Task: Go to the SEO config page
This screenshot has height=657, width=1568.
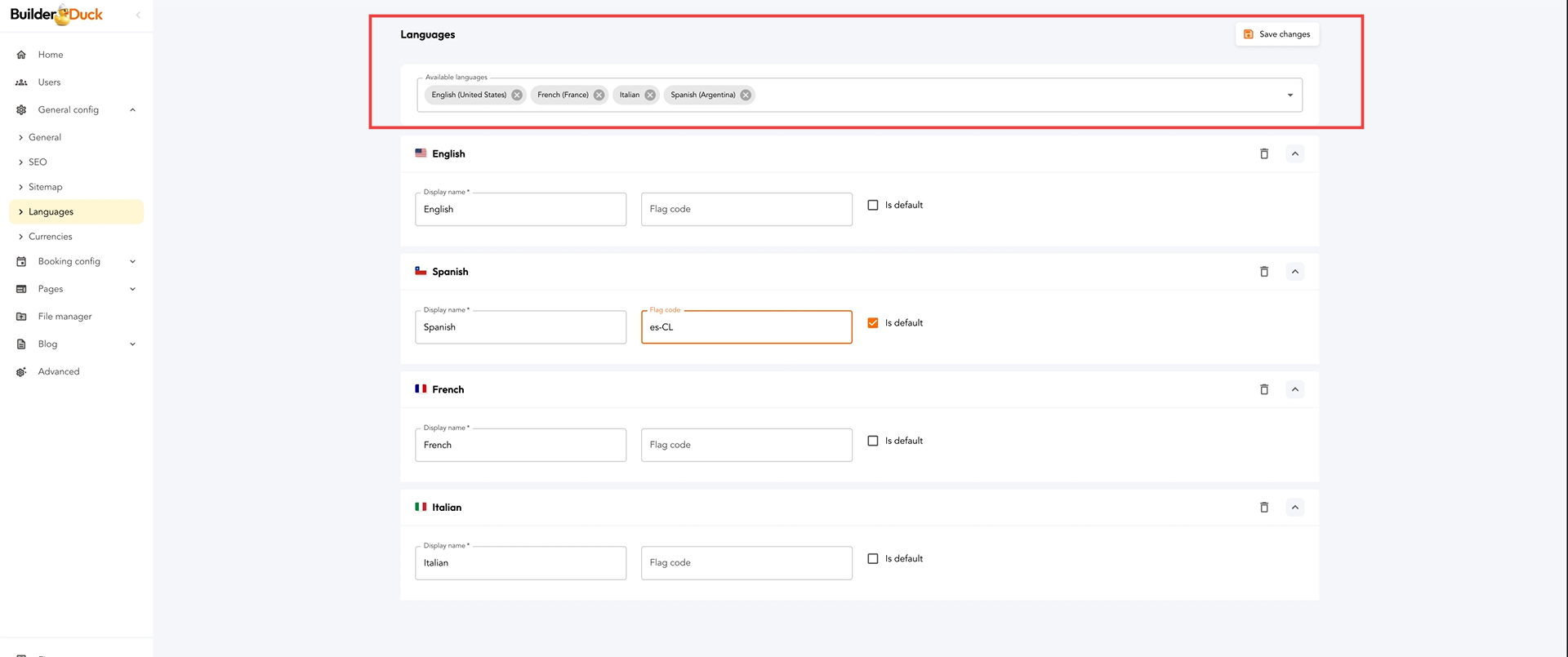Action: click(38, 162)
